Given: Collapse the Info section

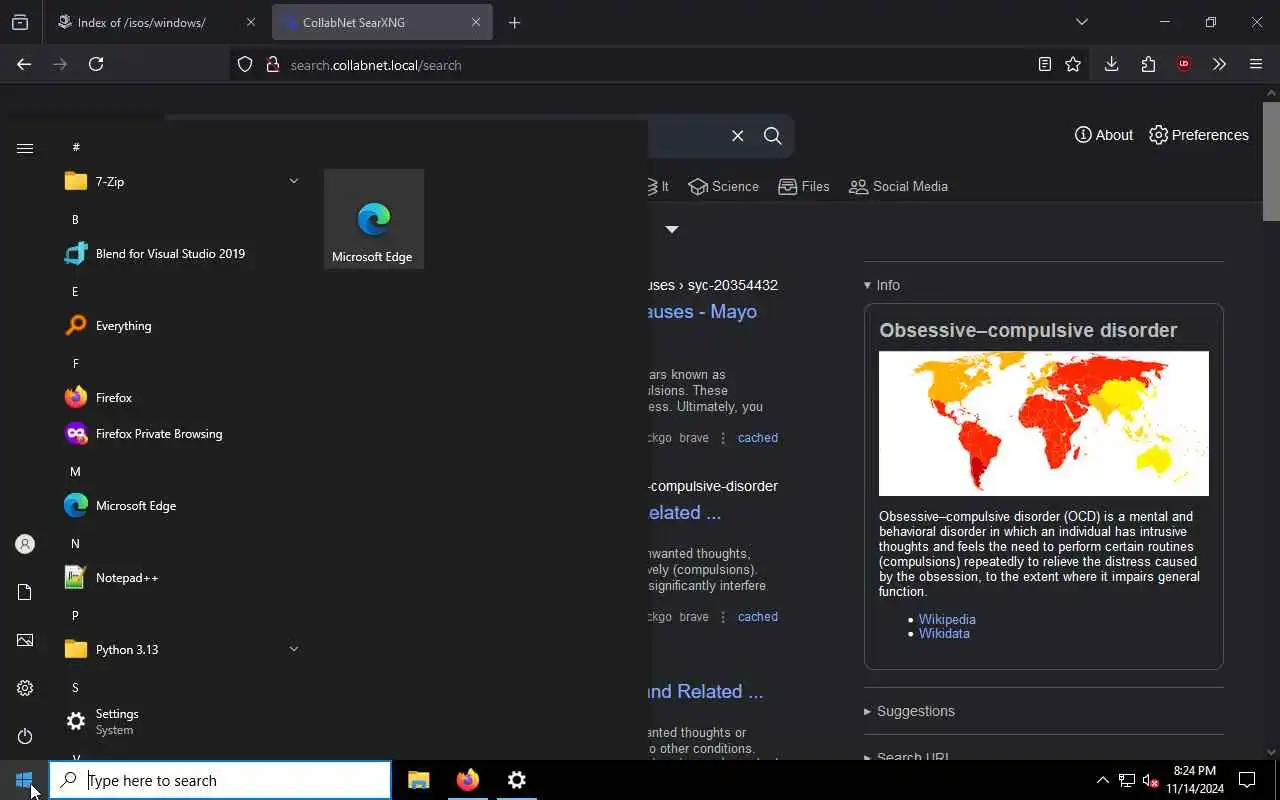Looking at the screenshot, I should pos(882,285).
